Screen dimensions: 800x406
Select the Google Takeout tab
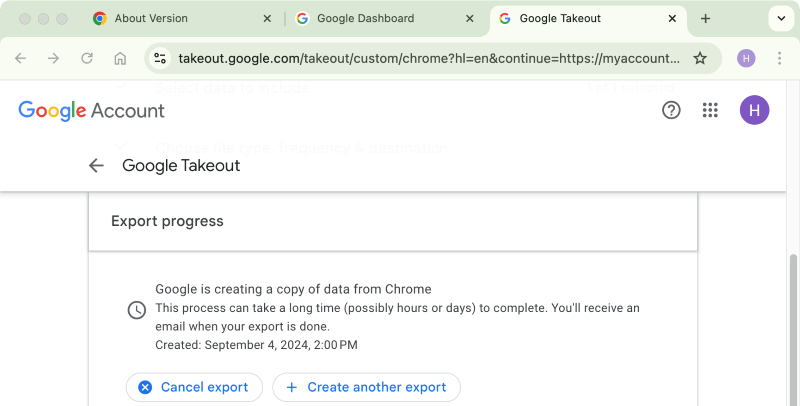(x=588, y=18)
